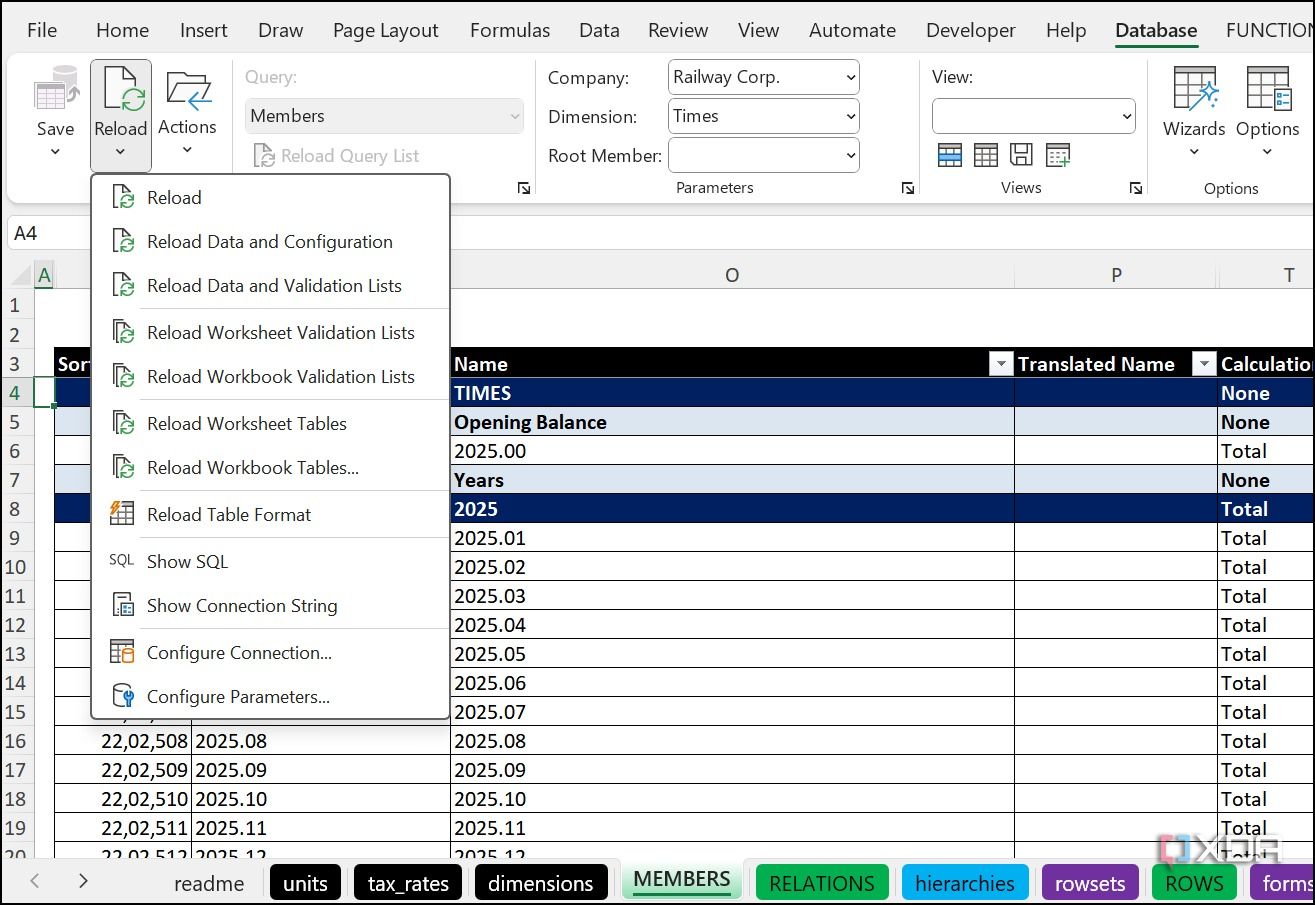Choose Reload Worksheet Validation Lists
The height and width of the screenshot is (905, 1315).
270,332
